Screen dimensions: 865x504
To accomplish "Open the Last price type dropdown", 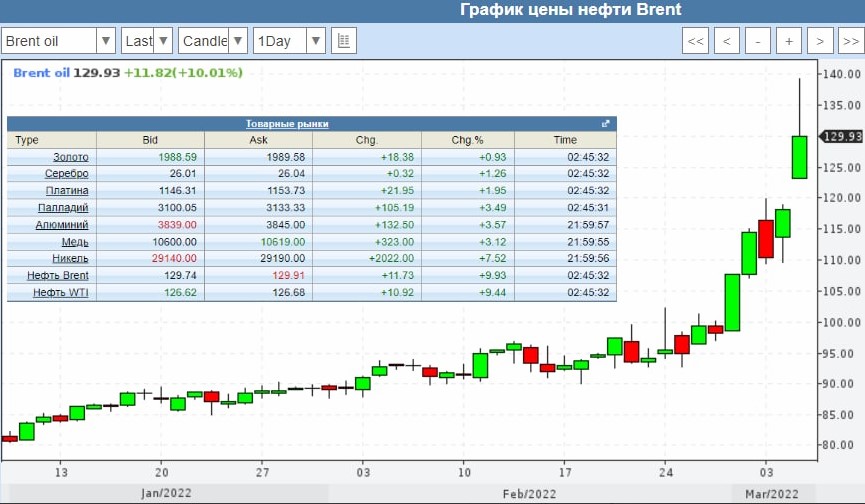I will click(x=147, y=41).
